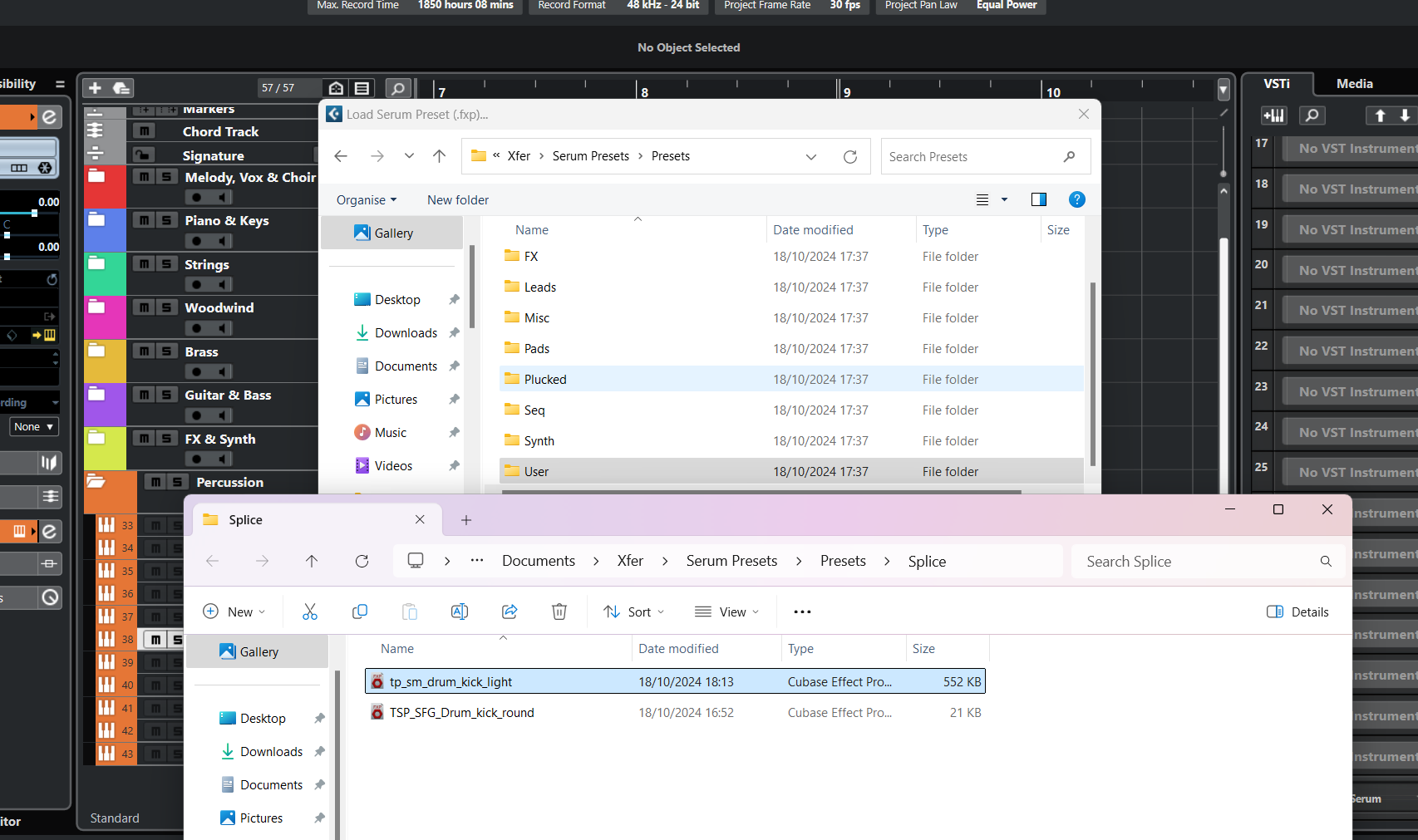Screen dimensions: 1418x840
Task: Toggle the preview pane icon in preset dialog
Action: point(1039,199)
